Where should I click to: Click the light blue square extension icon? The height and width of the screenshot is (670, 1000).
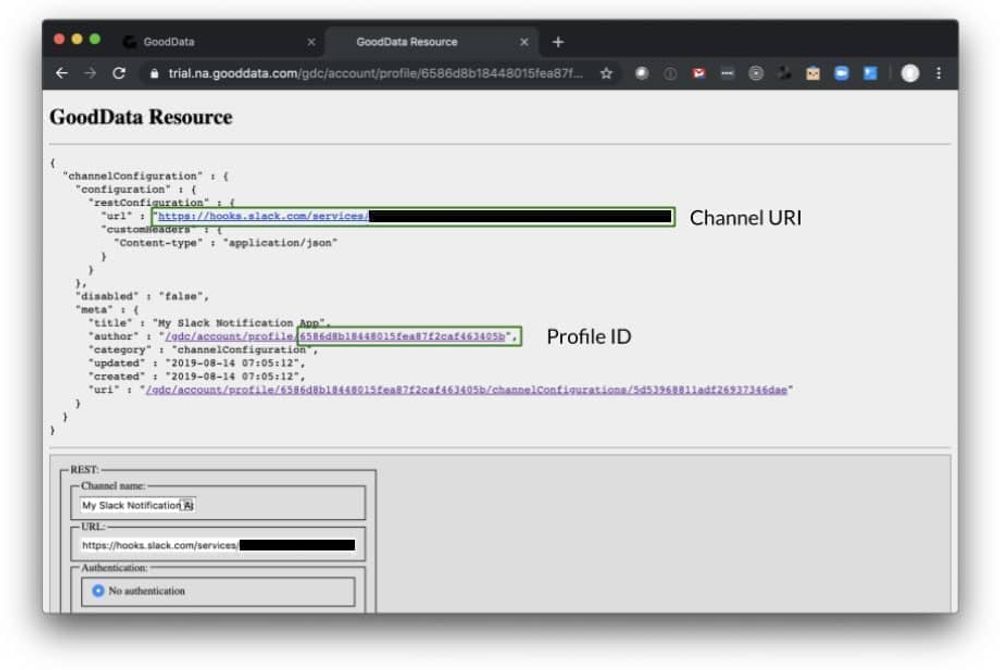tap(870, 73)
